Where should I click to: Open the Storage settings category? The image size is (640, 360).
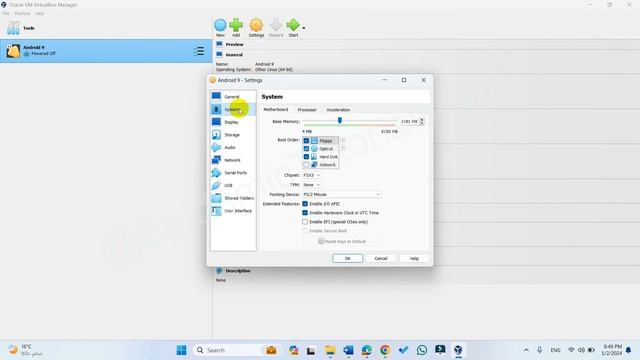[x=233, y=135]
